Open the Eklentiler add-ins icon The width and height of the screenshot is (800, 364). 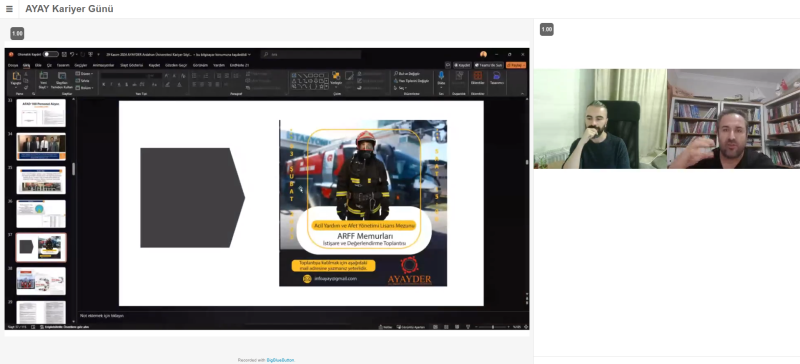[478, 78]
